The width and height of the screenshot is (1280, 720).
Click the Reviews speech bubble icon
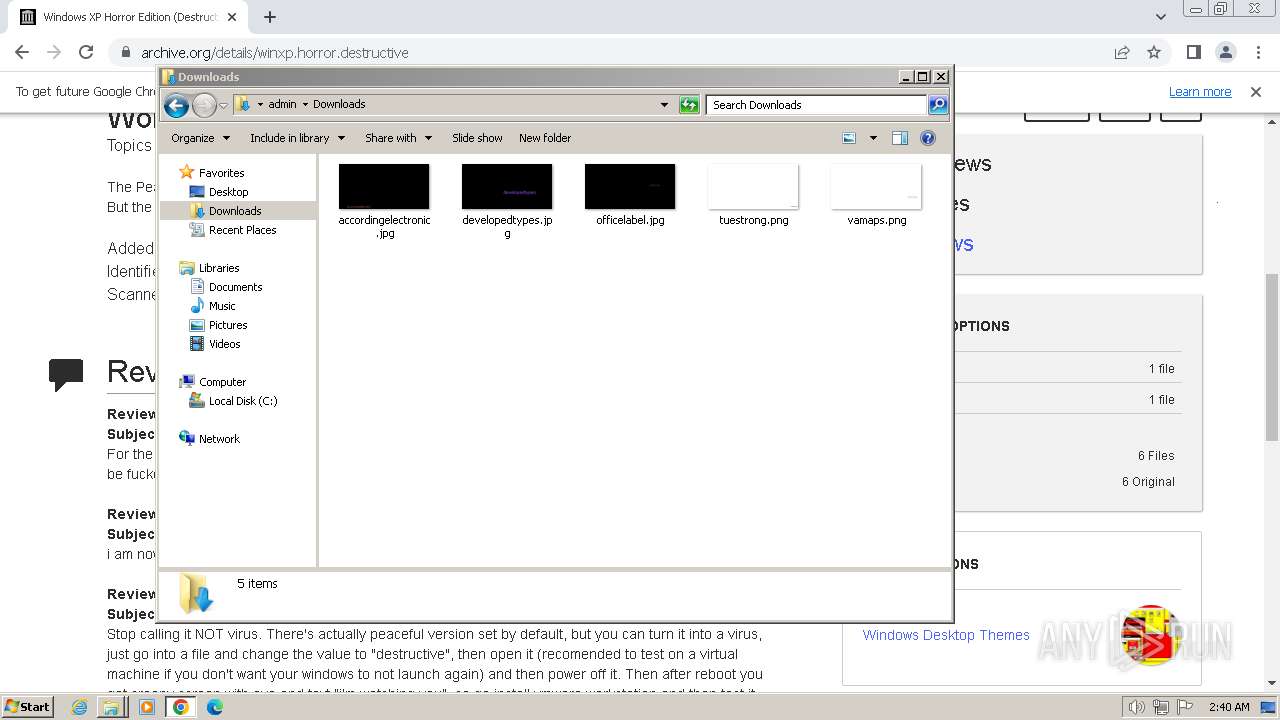point(66,374)
